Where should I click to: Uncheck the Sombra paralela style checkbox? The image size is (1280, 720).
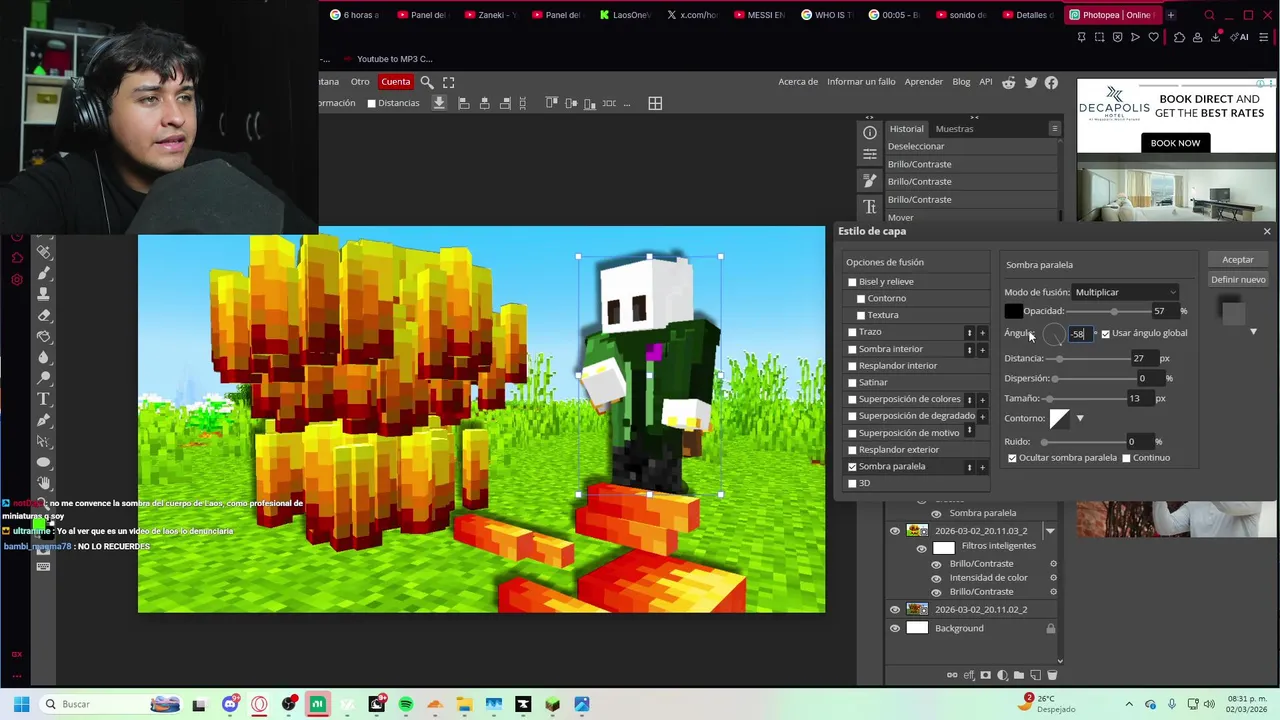(x=852, y=467)
